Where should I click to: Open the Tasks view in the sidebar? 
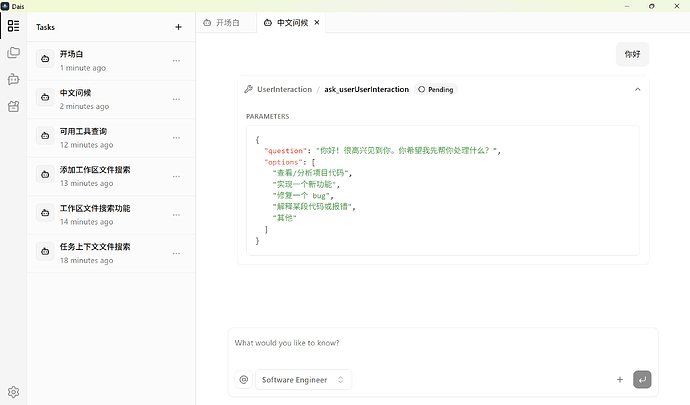(x=13, y=26)
